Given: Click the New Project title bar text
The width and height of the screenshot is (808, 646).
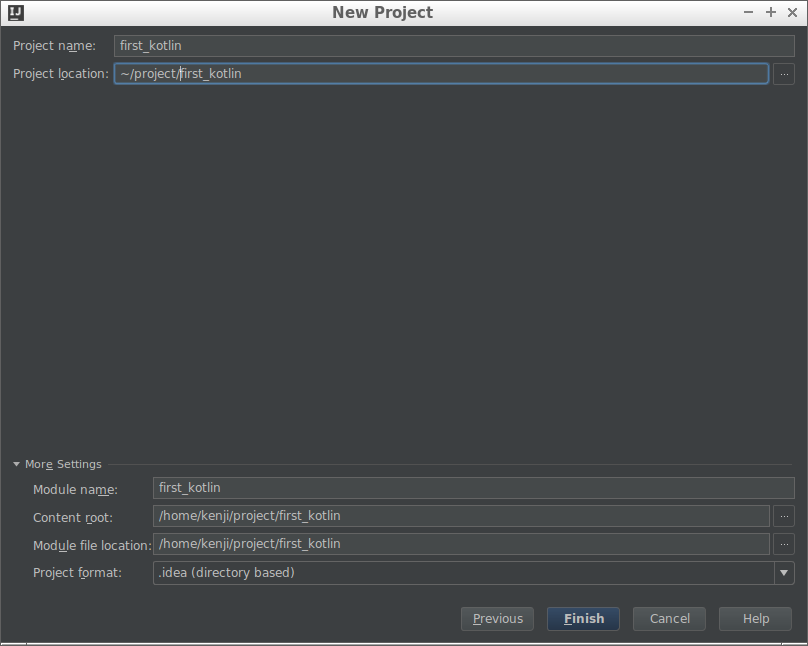Looking at the screenshot, I should (x=383, y=13).
